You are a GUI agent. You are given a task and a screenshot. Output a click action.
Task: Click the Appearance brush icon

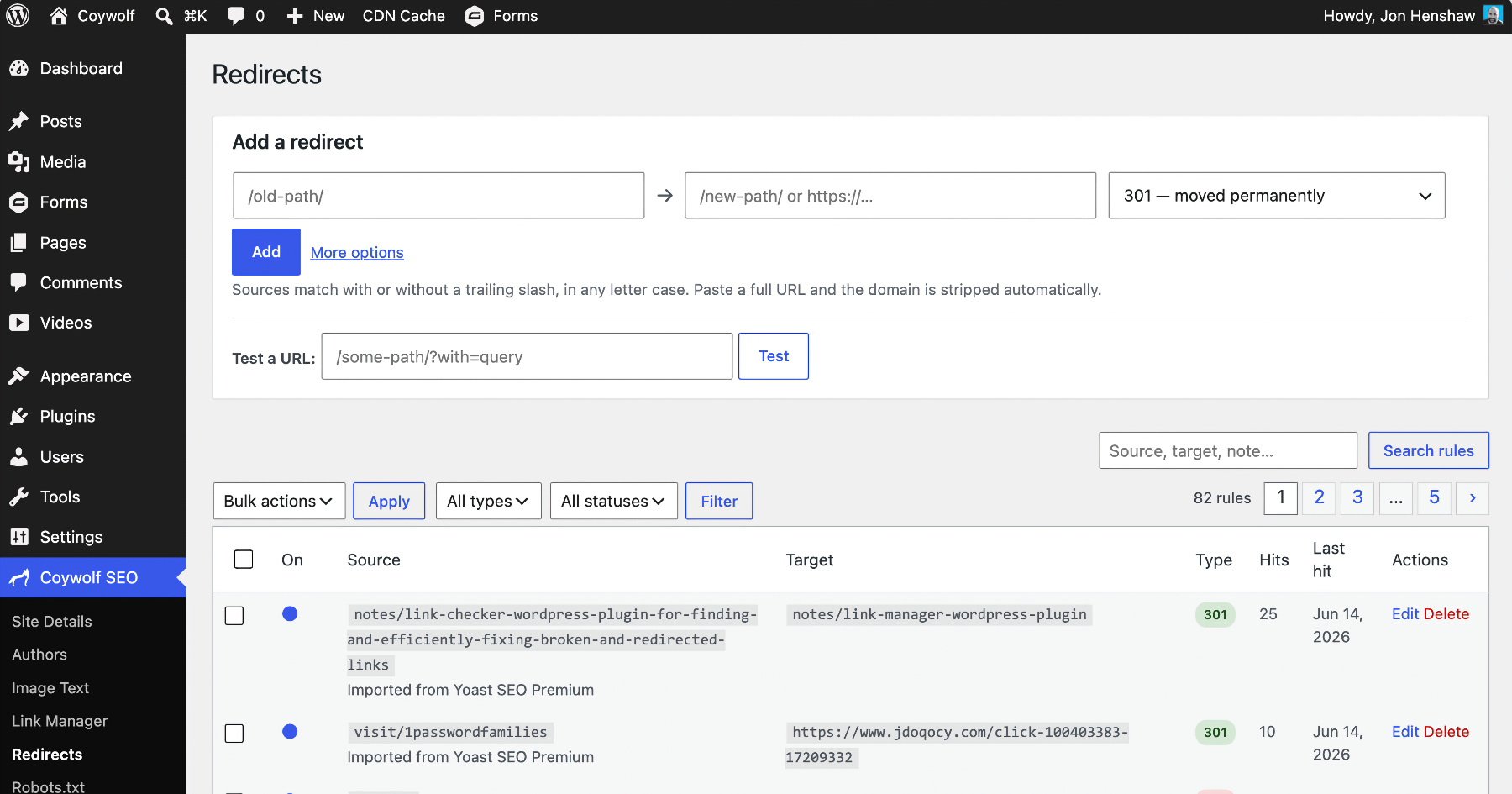(x=19, y=376)
